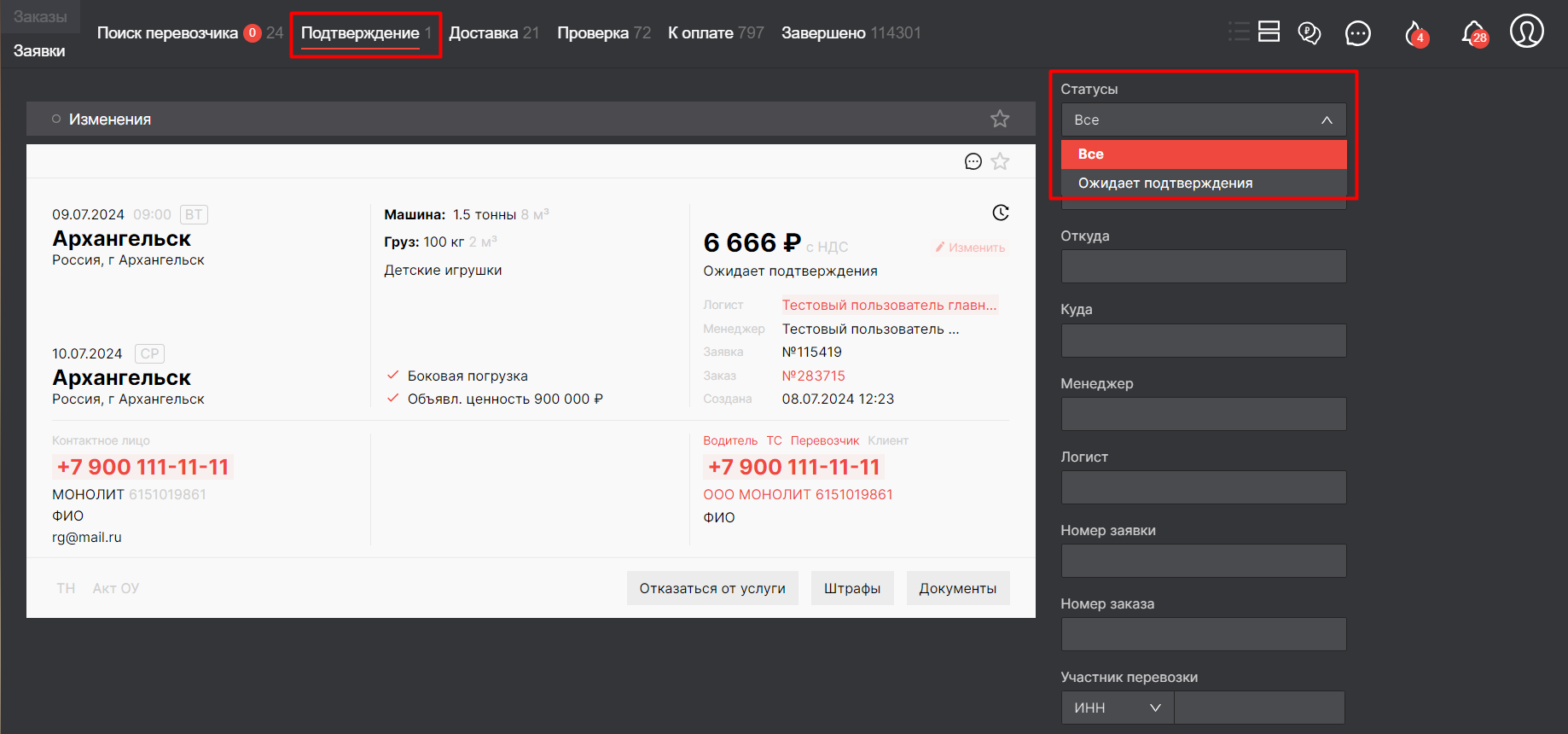Click the Боковая погрузка option text

pos(467,376)
